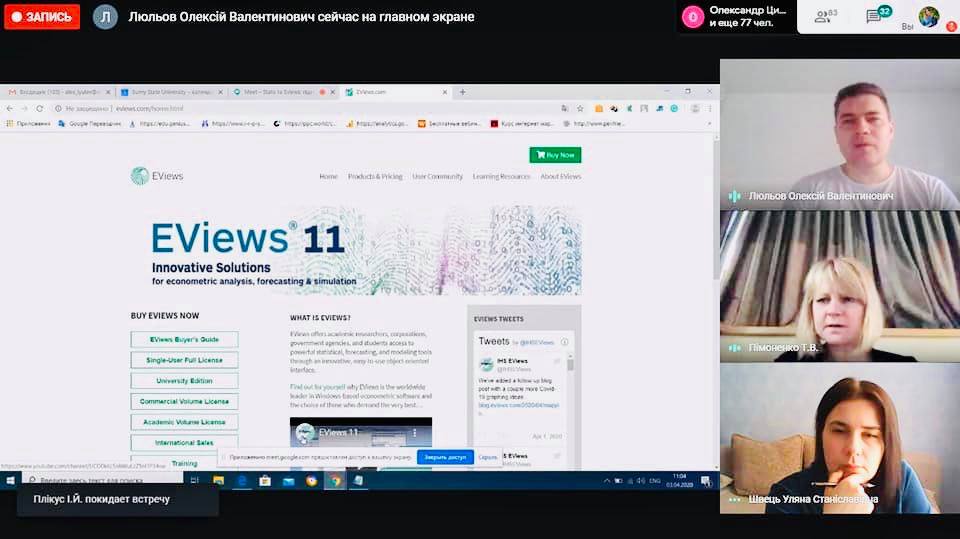
Task: Select Швець Уляна Станіславівна video tile
Action: (x=839, y=439)
